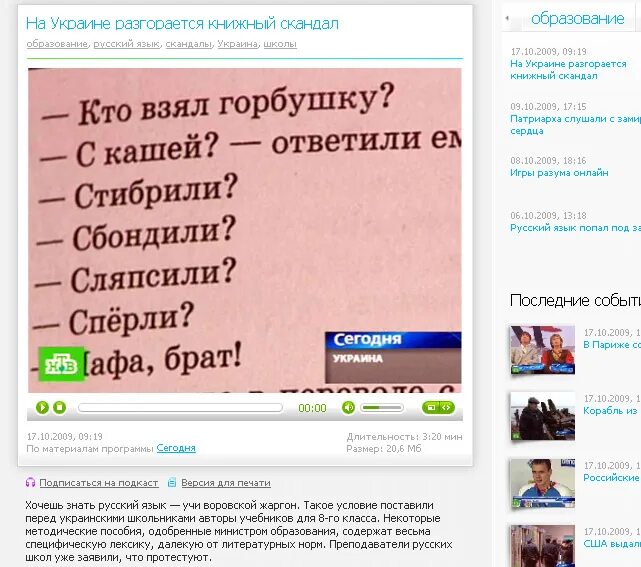This screenshot has height=567, width=641.
Task: Toggle fullscreen mode in the video player
Action: click(x=430, y=407)
